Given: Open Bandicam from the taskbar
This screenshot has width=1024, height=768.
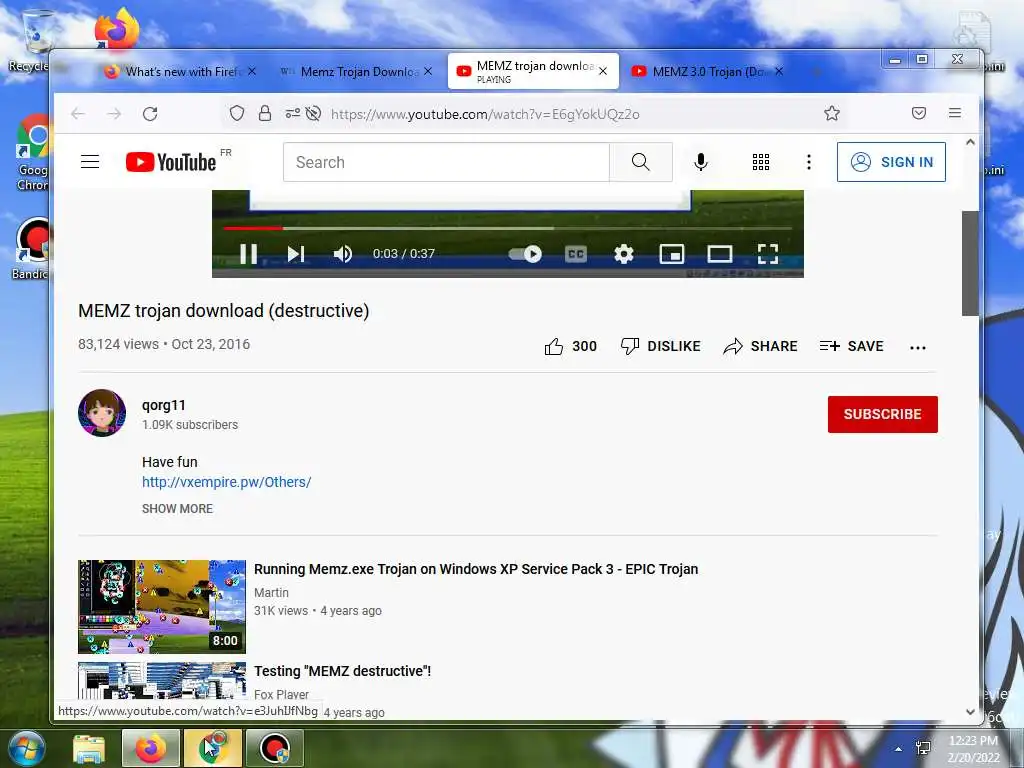Looking at the screenshot, I should coord(275,748).
